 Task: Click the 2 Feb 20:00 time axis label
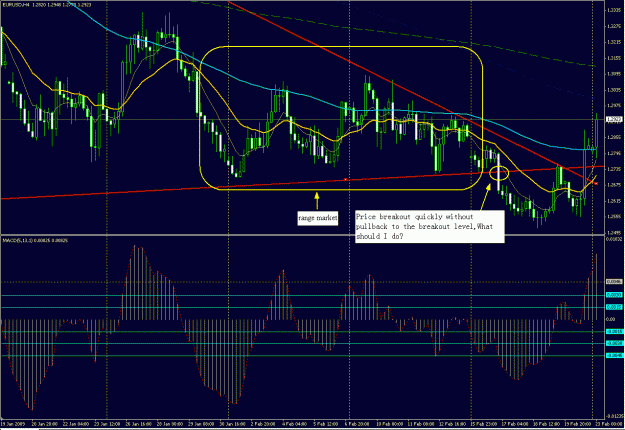click(x=263, y=424)
